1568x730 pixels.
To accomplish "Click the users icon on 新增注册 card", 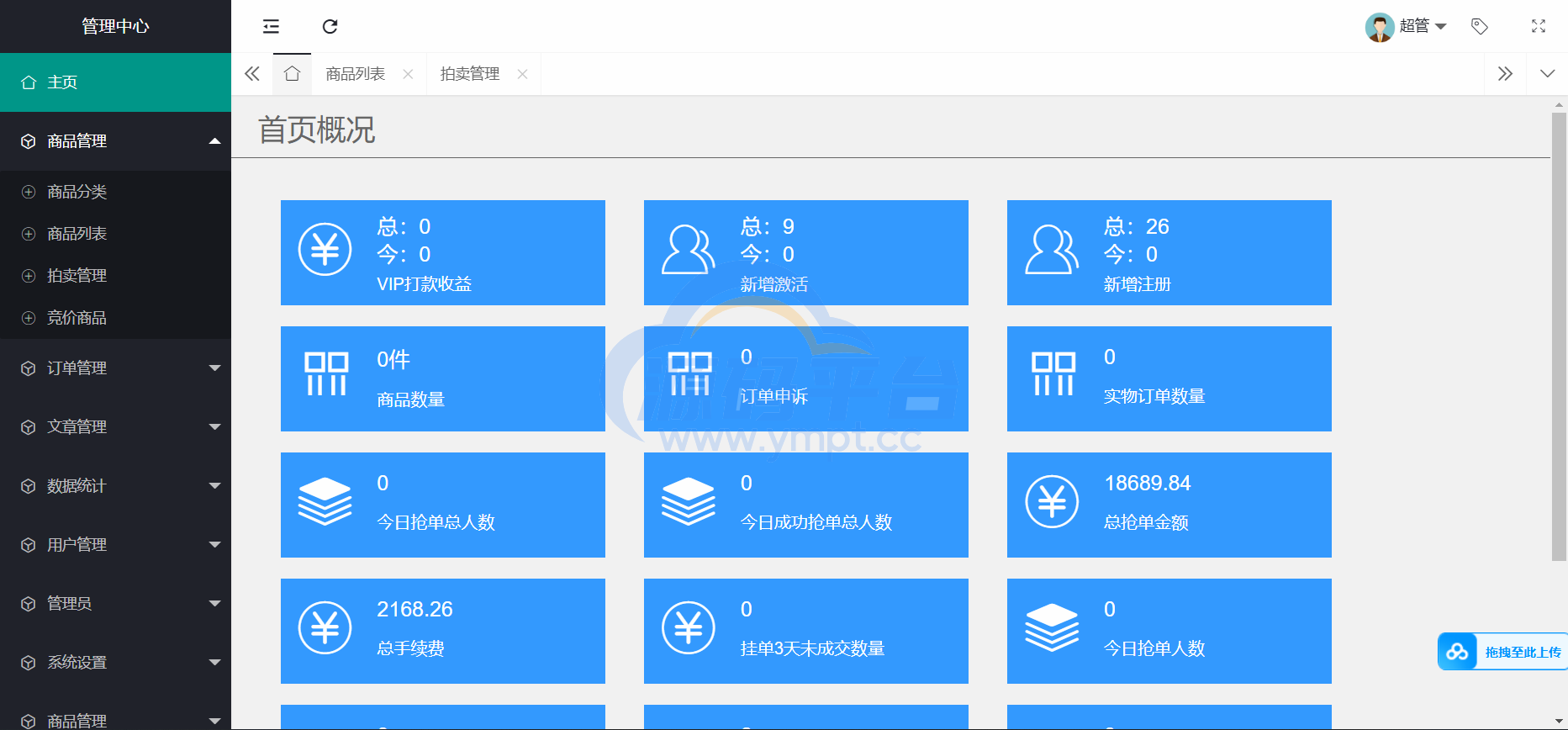I will (x=1052, y=249).
